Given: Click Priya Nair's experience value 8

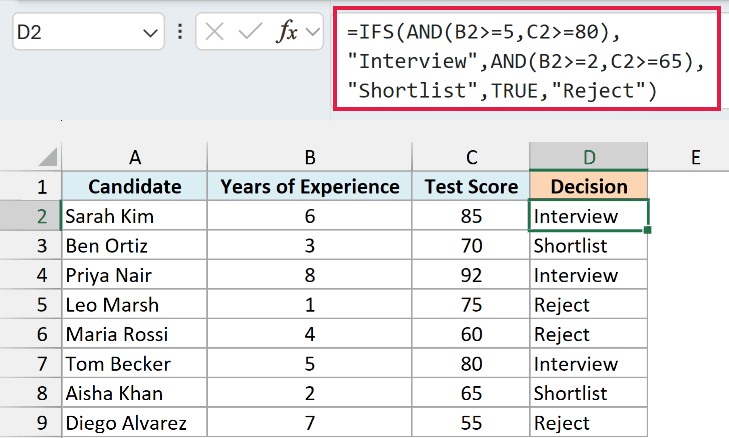Looking at the screenshot, I should (310, 275).
